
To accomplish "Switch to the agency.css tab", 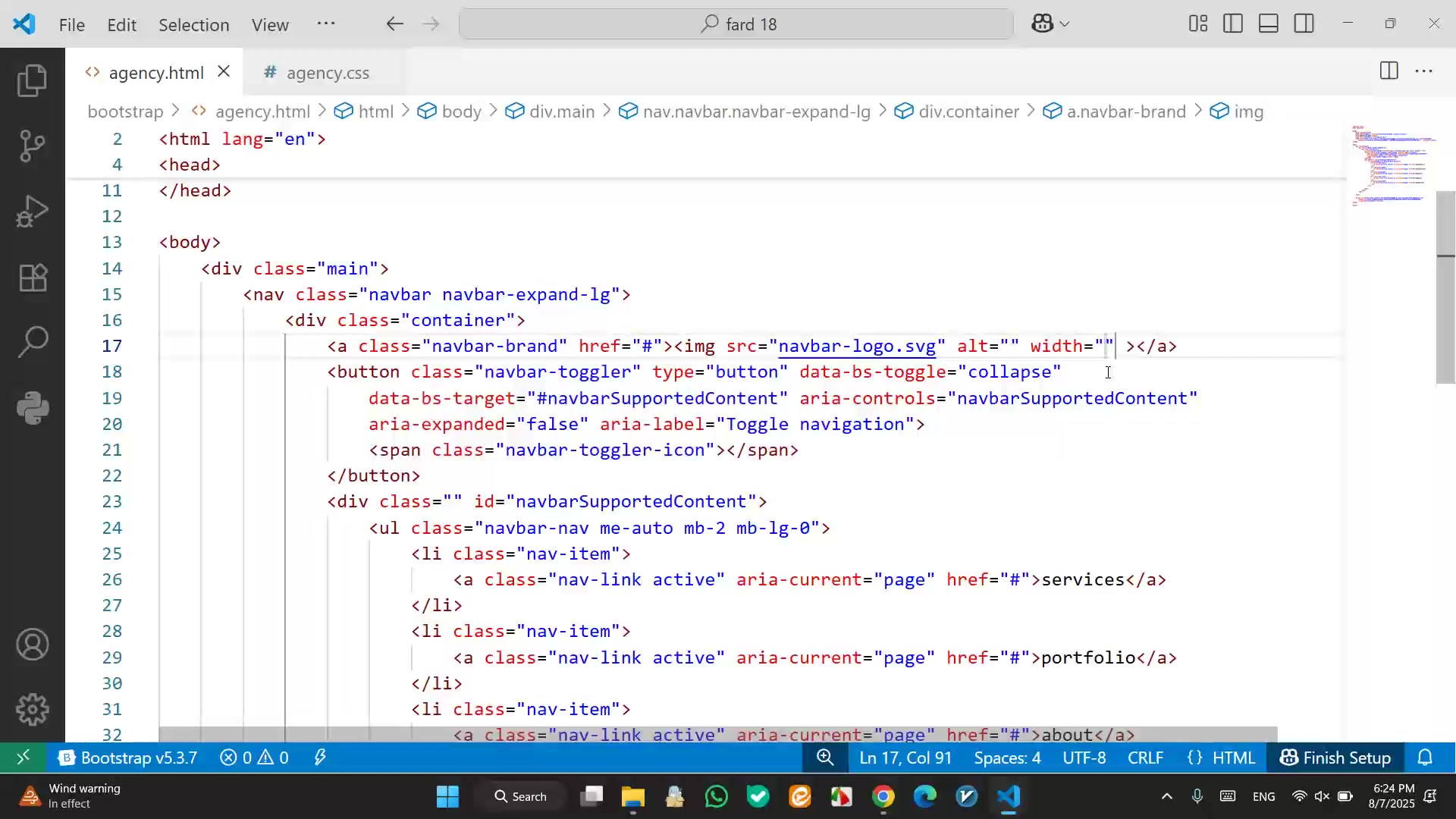I will coord(327,73).
